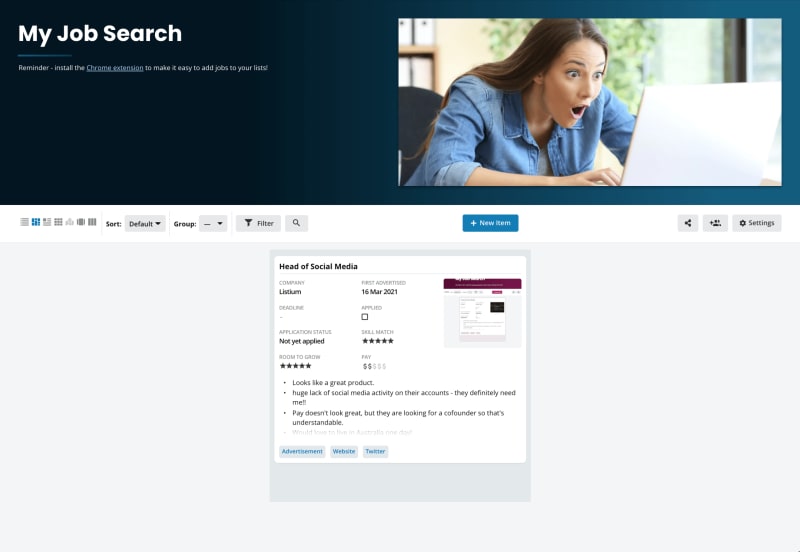Open the Head of Social Media title

(318, 267)
